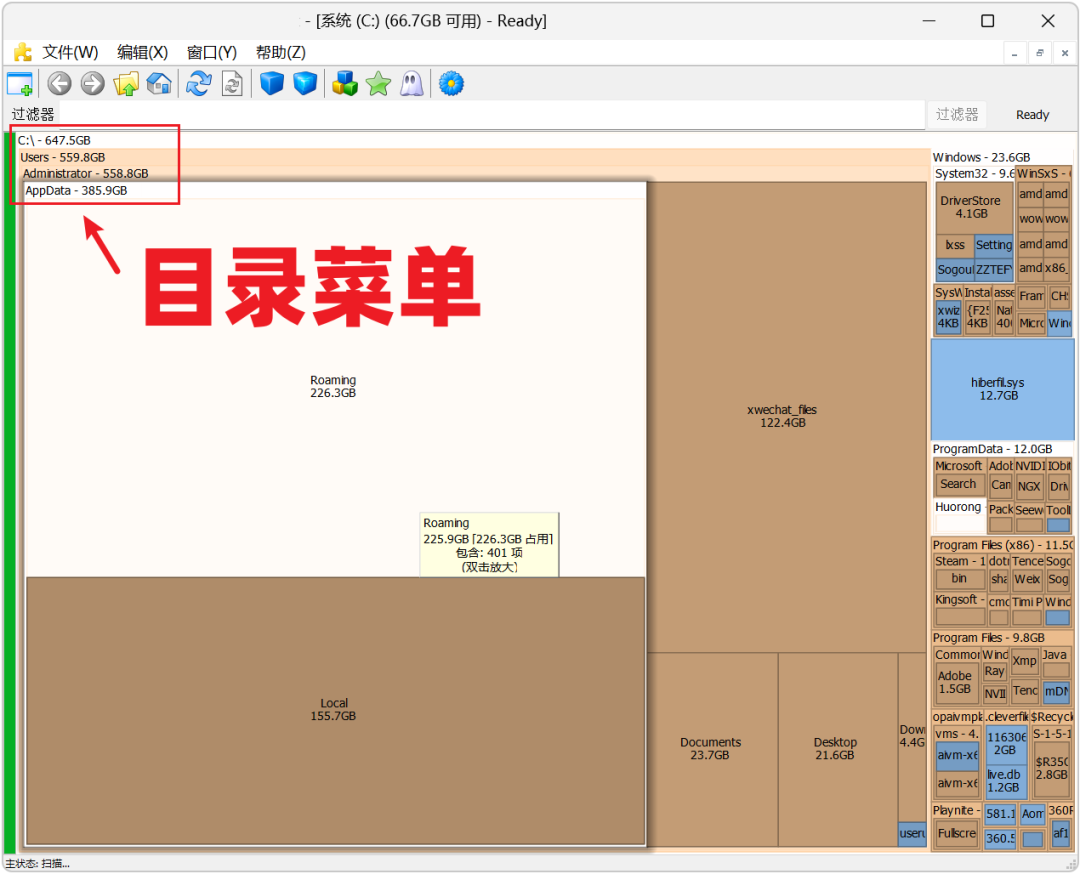Click the home house icon
Image resolution: width=1080 pixels, height=874 pixels.
click(159, 84)
